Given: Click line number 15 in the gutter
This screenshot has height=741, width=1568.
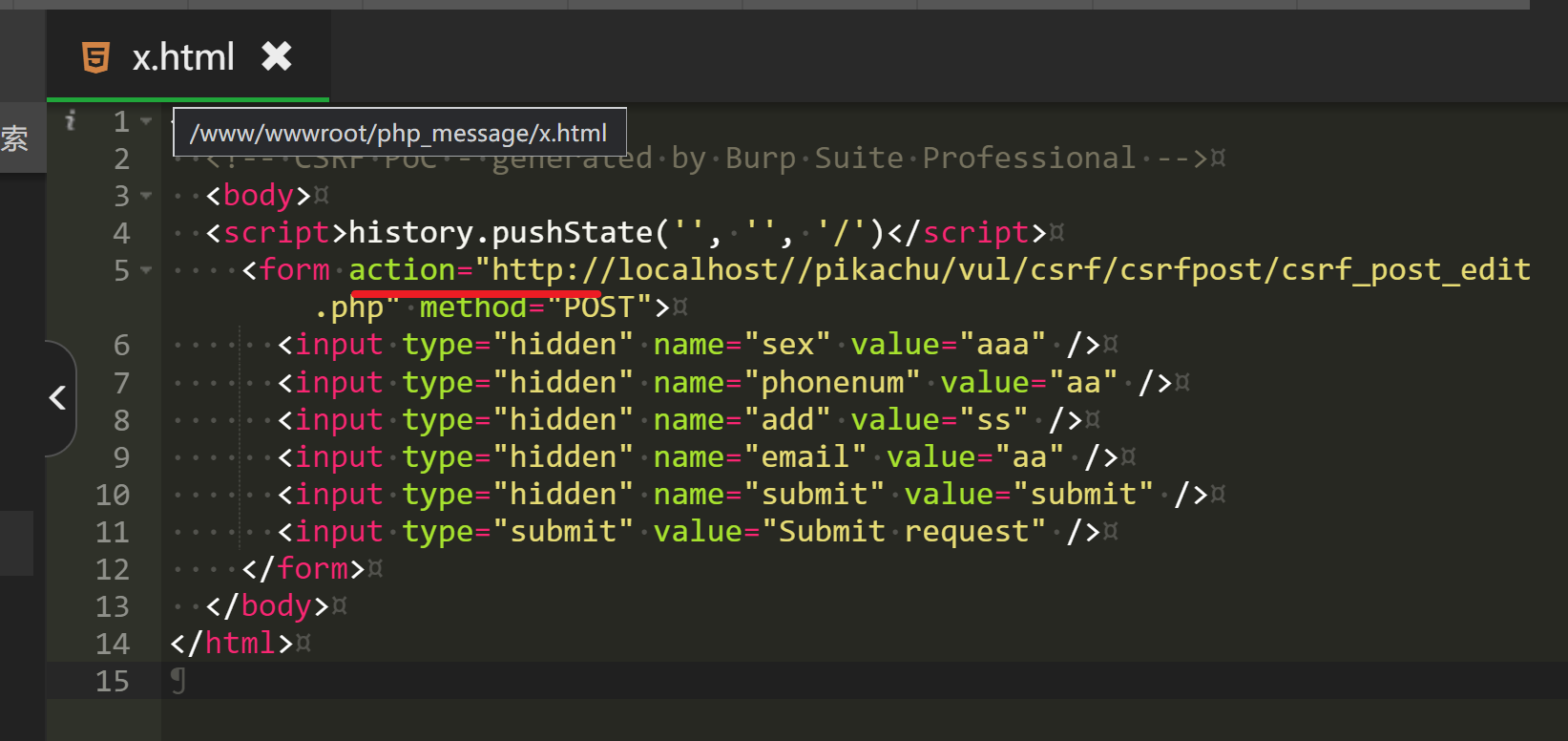Looking at the screenshot, I should [x=112, y=681].
